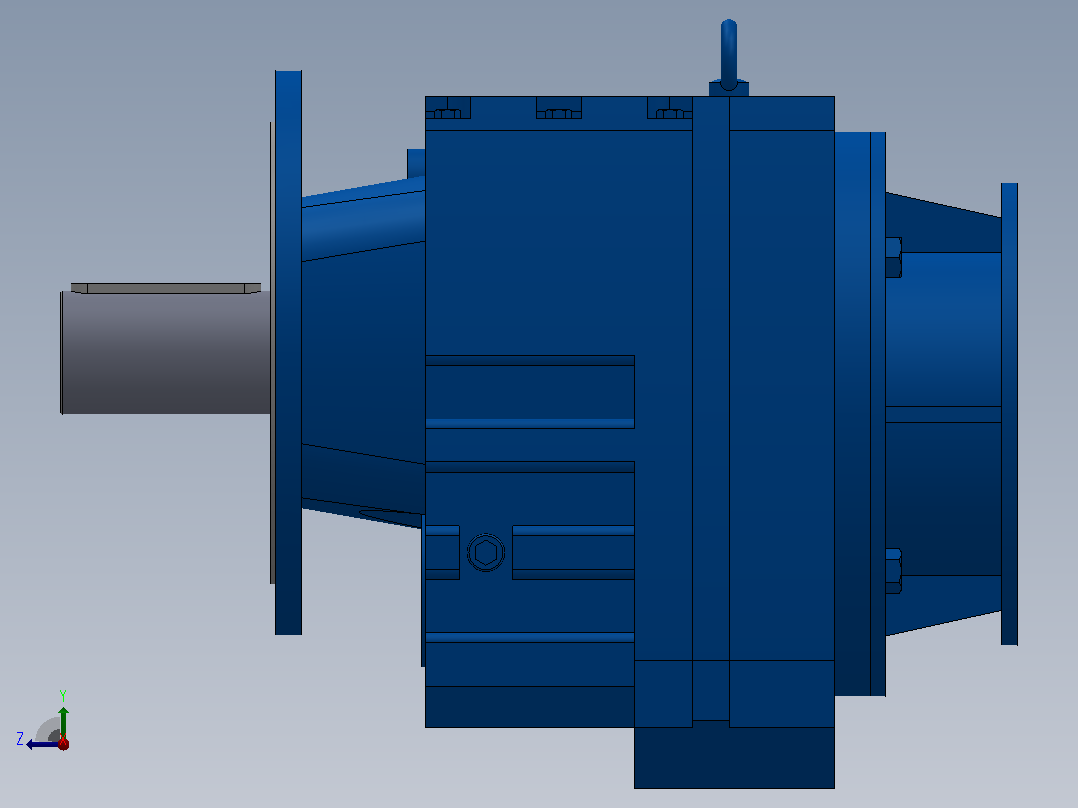Click the green Y axis of the triad
Screen dimensions: 1078x808
63,722
